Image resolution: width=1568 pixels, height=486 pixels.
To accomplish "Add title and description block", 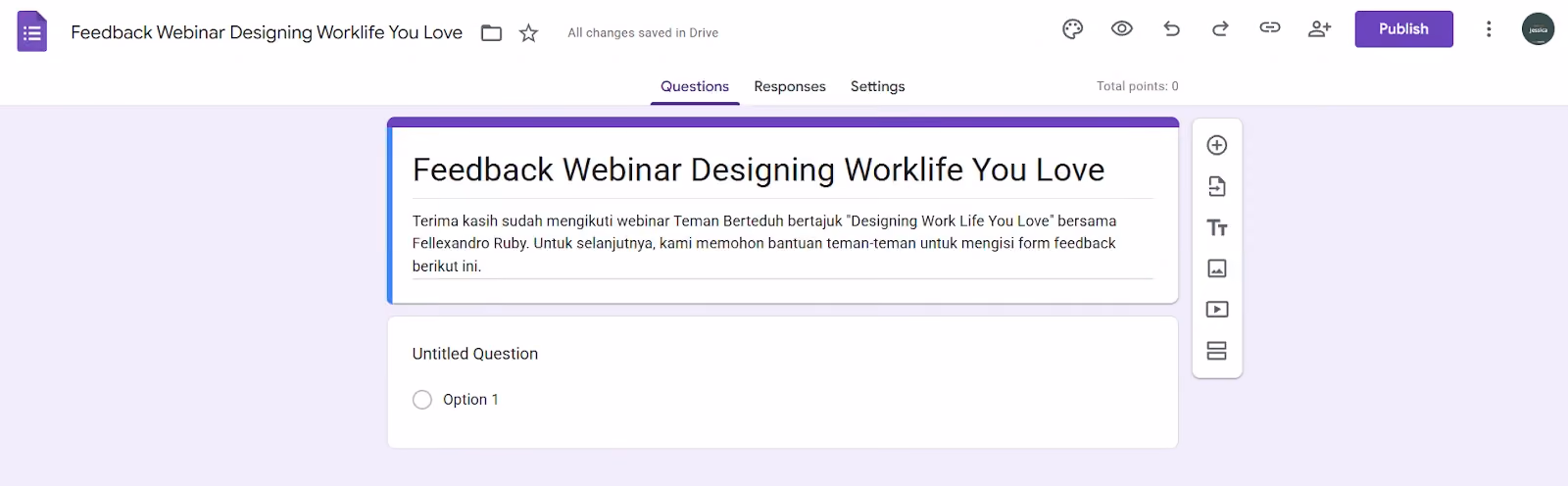I will (x=1217, y=227).
